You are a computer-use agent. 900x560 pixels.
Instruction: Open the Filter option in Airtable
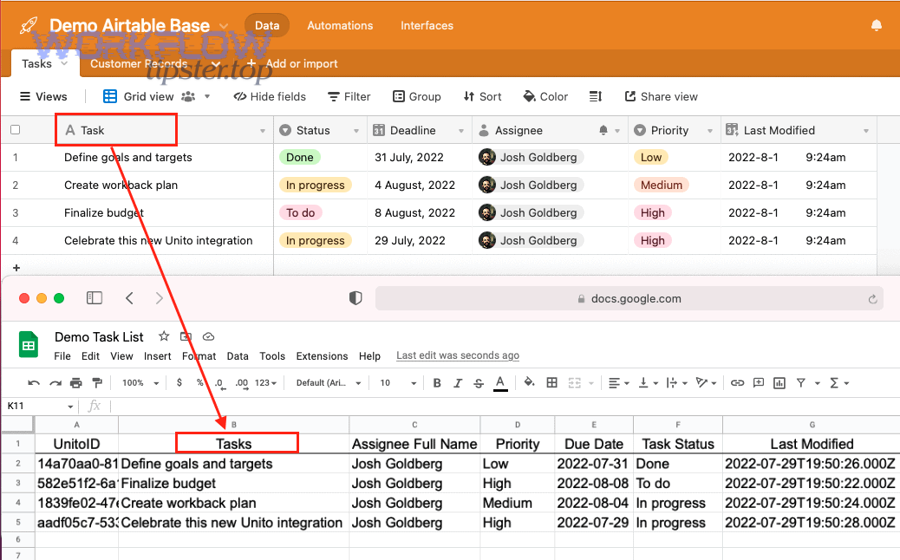[x=349, y=96]
